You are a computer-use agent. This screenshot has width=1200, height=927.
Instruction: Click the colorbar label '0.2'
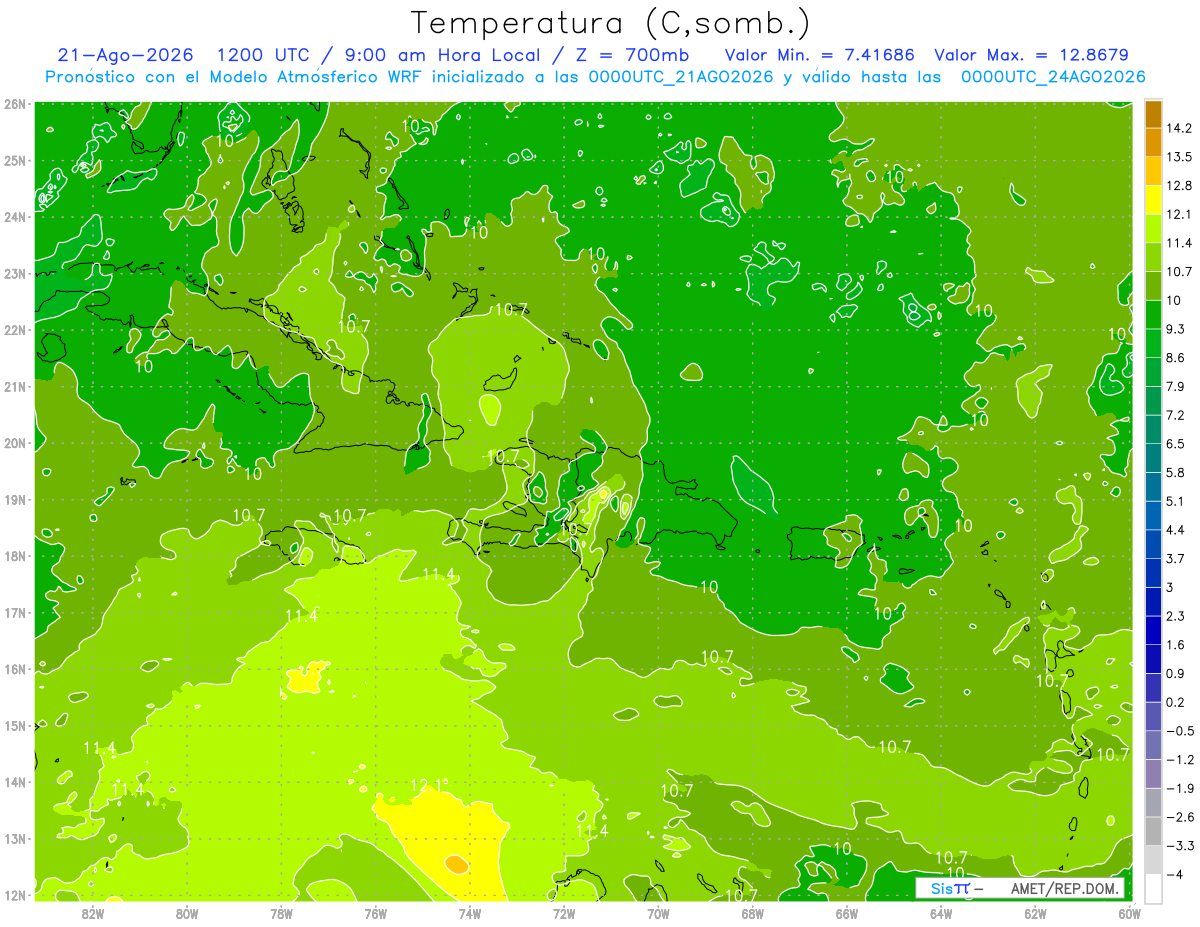click(1176, 702)
